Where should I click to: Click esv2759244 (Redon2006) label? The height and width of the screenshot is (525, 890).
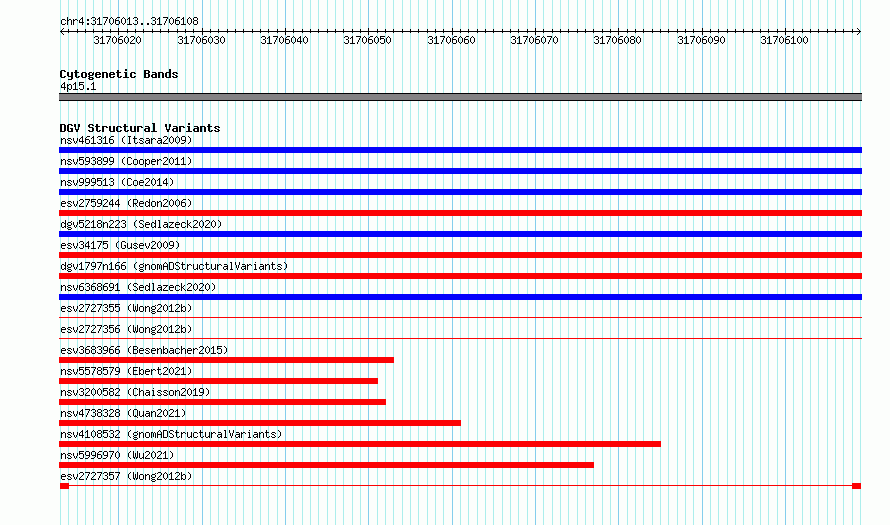126,203
